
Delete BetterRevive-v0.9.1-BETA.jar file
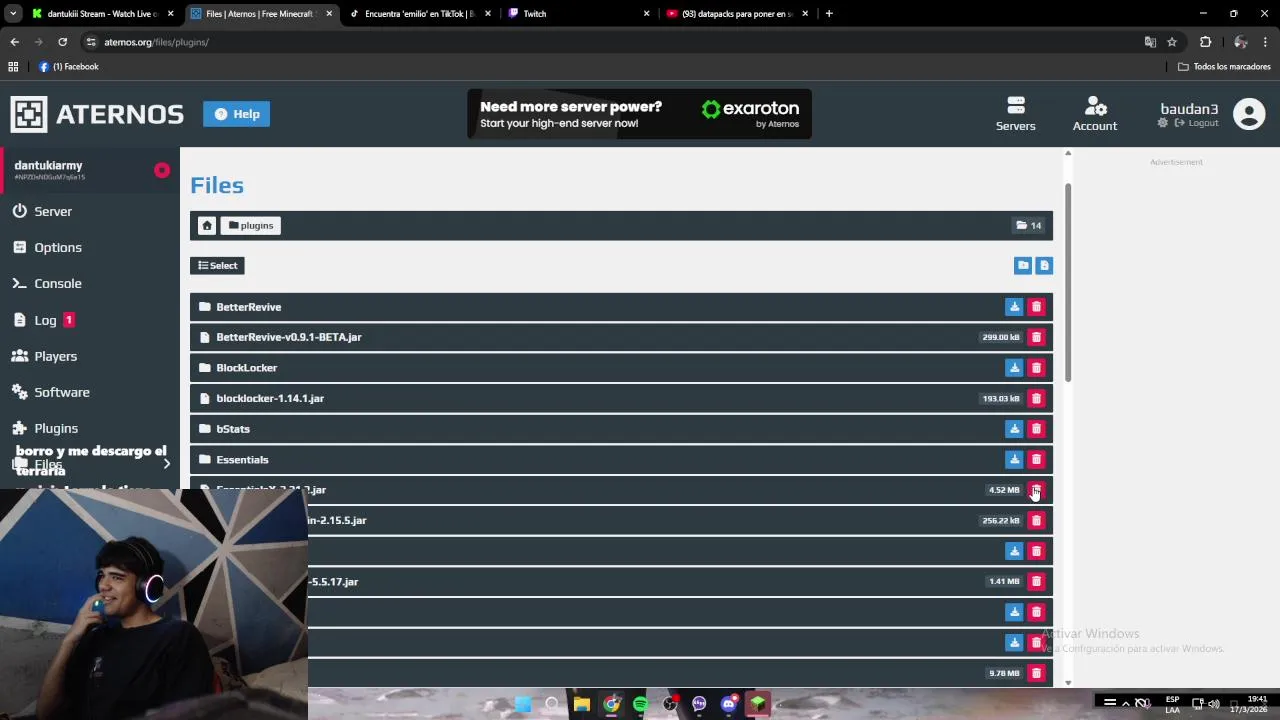pos(1036,337)
